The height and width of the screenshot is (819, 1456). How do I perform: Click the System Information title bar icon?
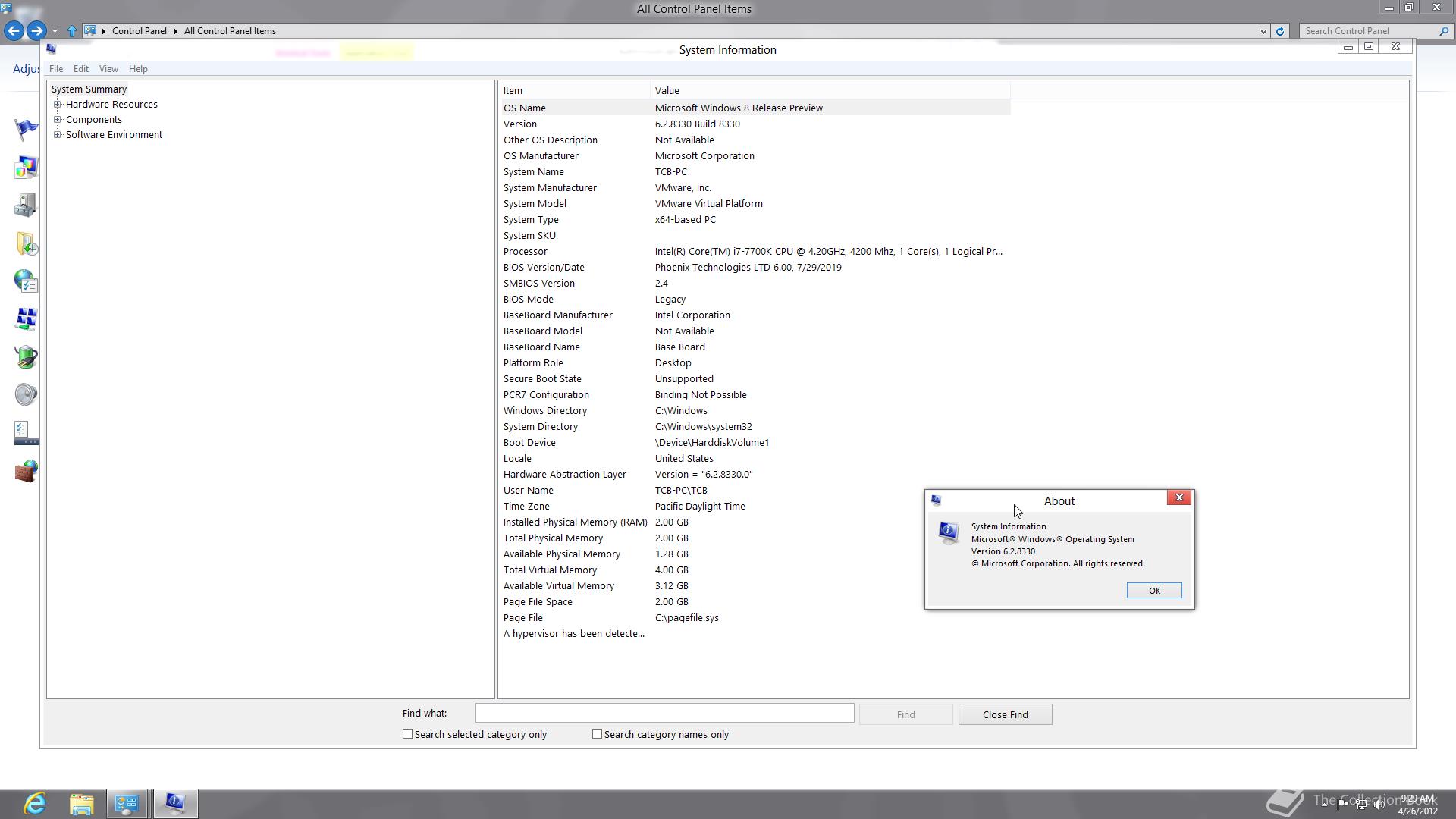51,49
